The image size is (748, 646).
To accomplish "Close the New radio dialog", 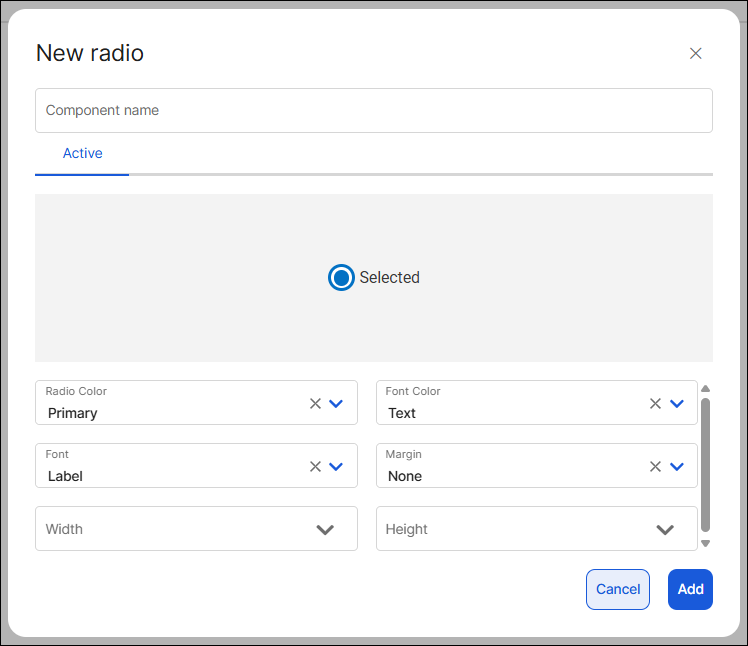I will click(696, 54).
